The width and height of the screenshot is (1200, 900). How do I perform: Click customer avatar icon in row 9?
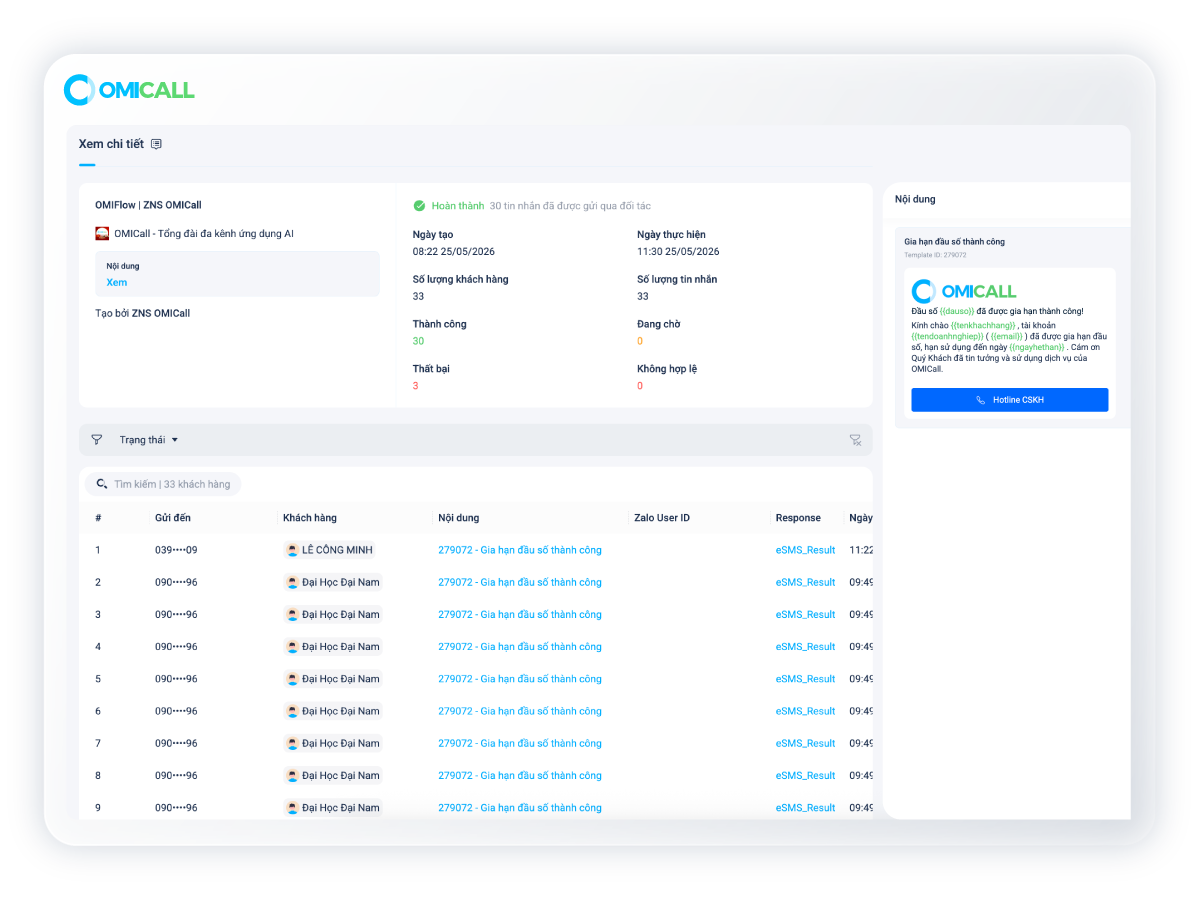coord(292,808)
